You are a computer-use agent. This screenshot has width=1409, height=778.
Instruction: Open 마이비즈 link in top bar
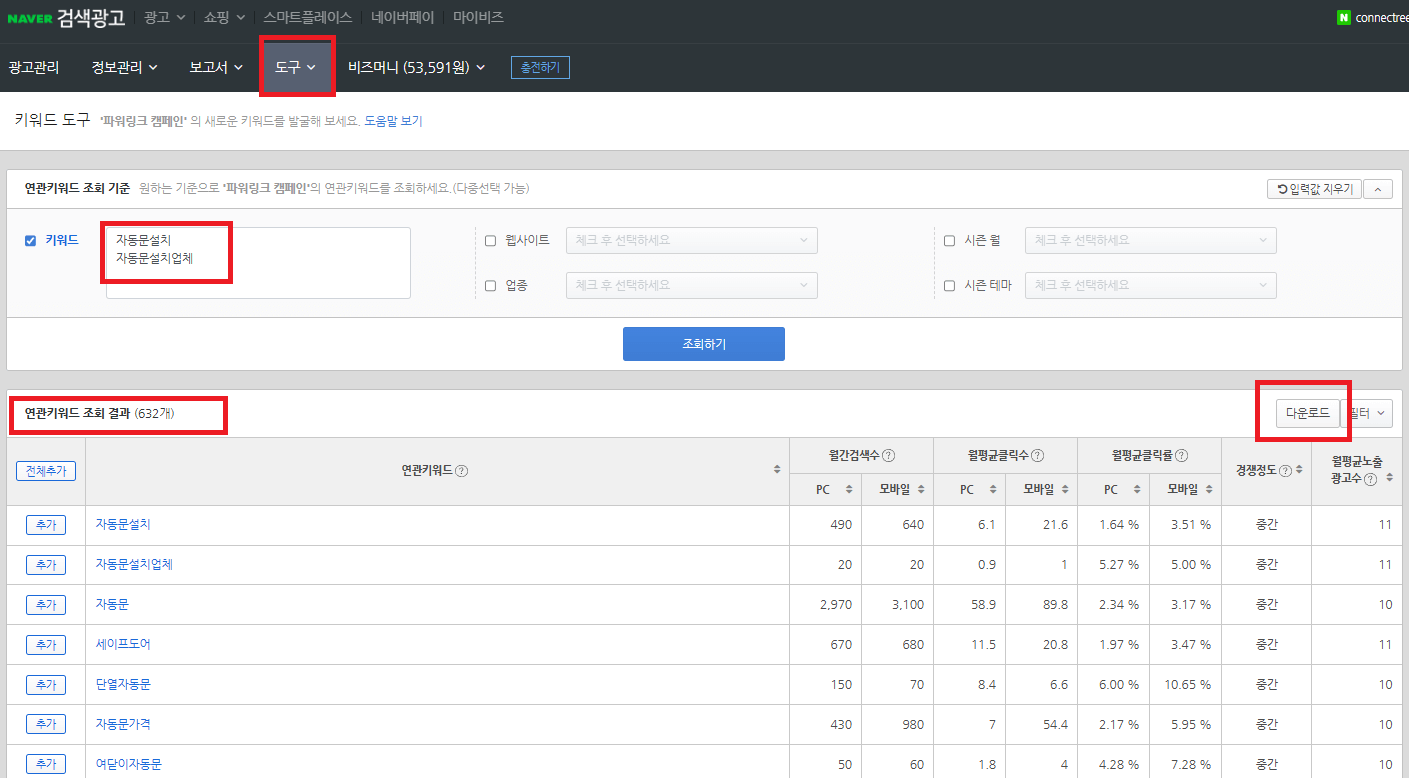click(x=478, y=17)
